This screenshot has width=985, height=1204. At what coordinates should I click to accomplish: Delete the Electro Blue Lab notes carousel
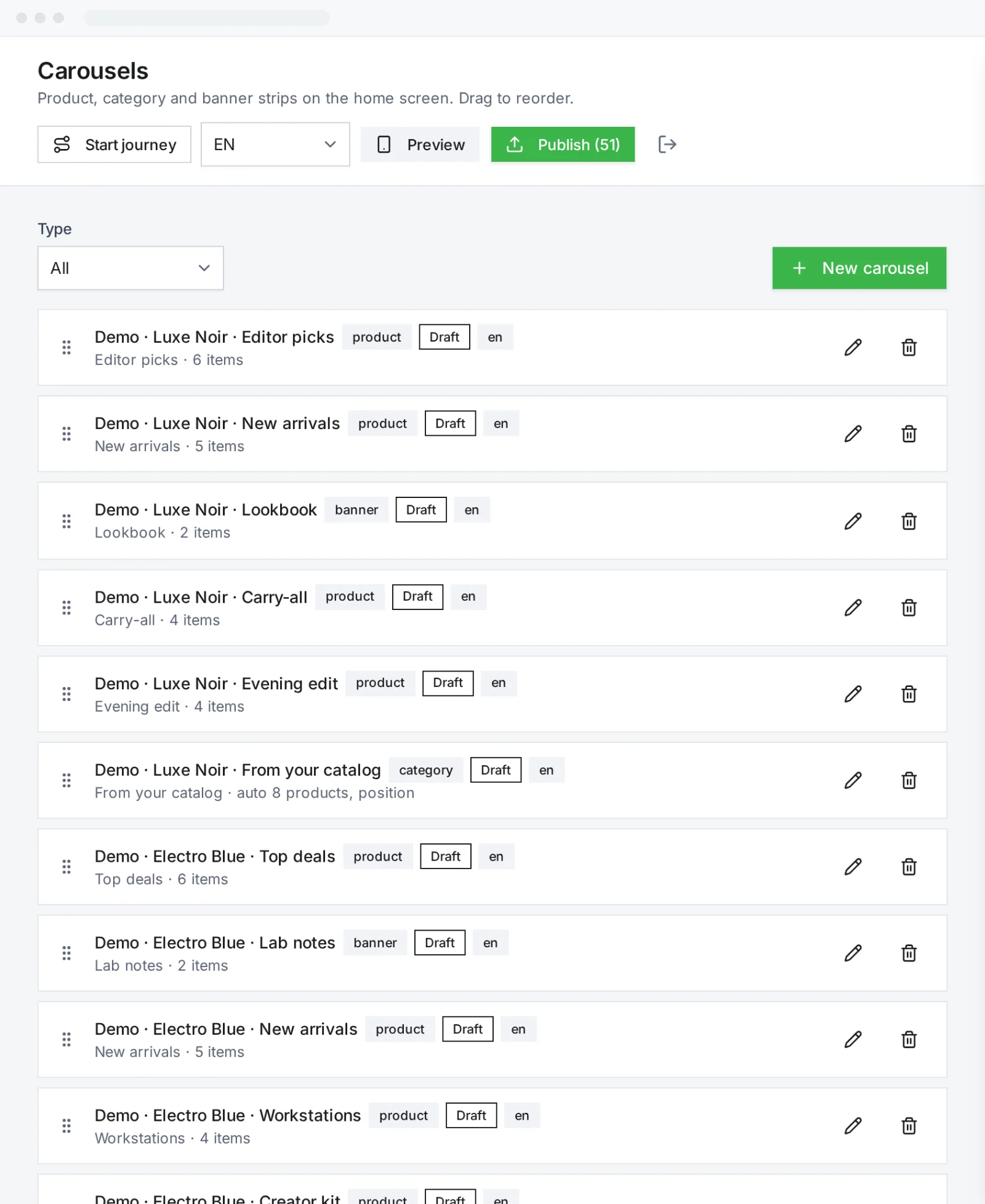tap(909, 953)
